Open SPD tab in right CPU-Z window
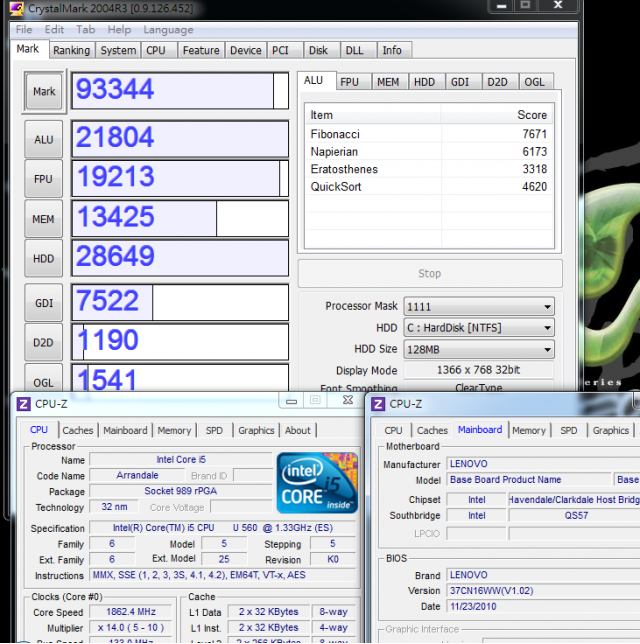 point(569,430)
